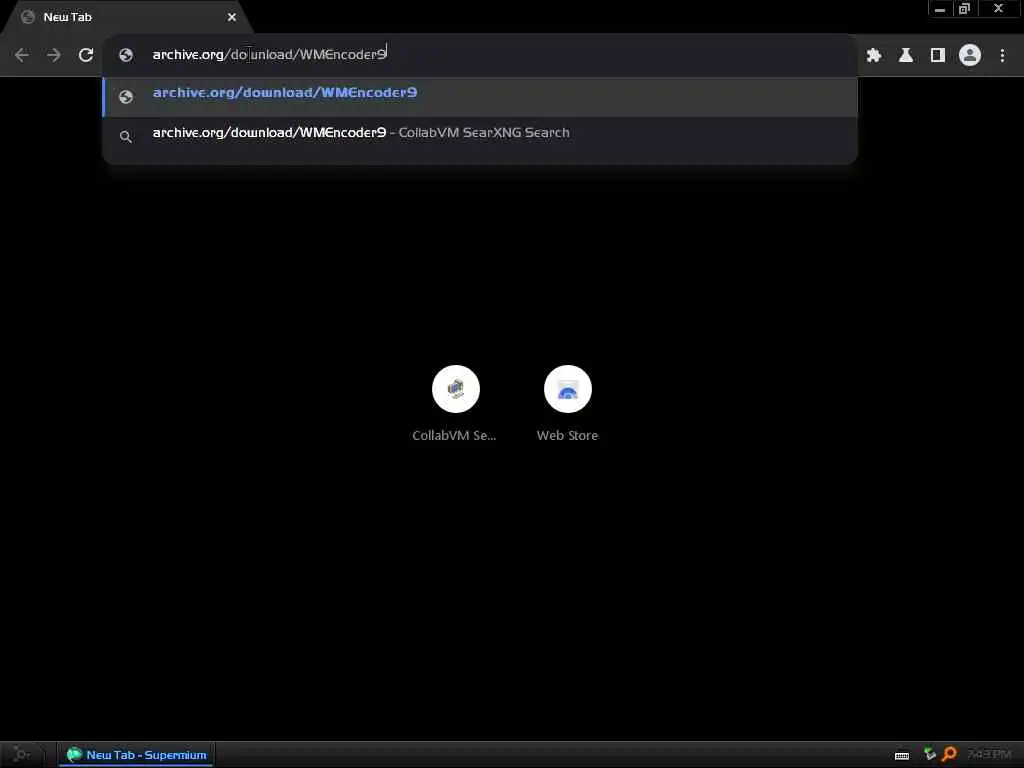Close the New Tab tab
This screenshot has width=1024, height=768.
232,17
